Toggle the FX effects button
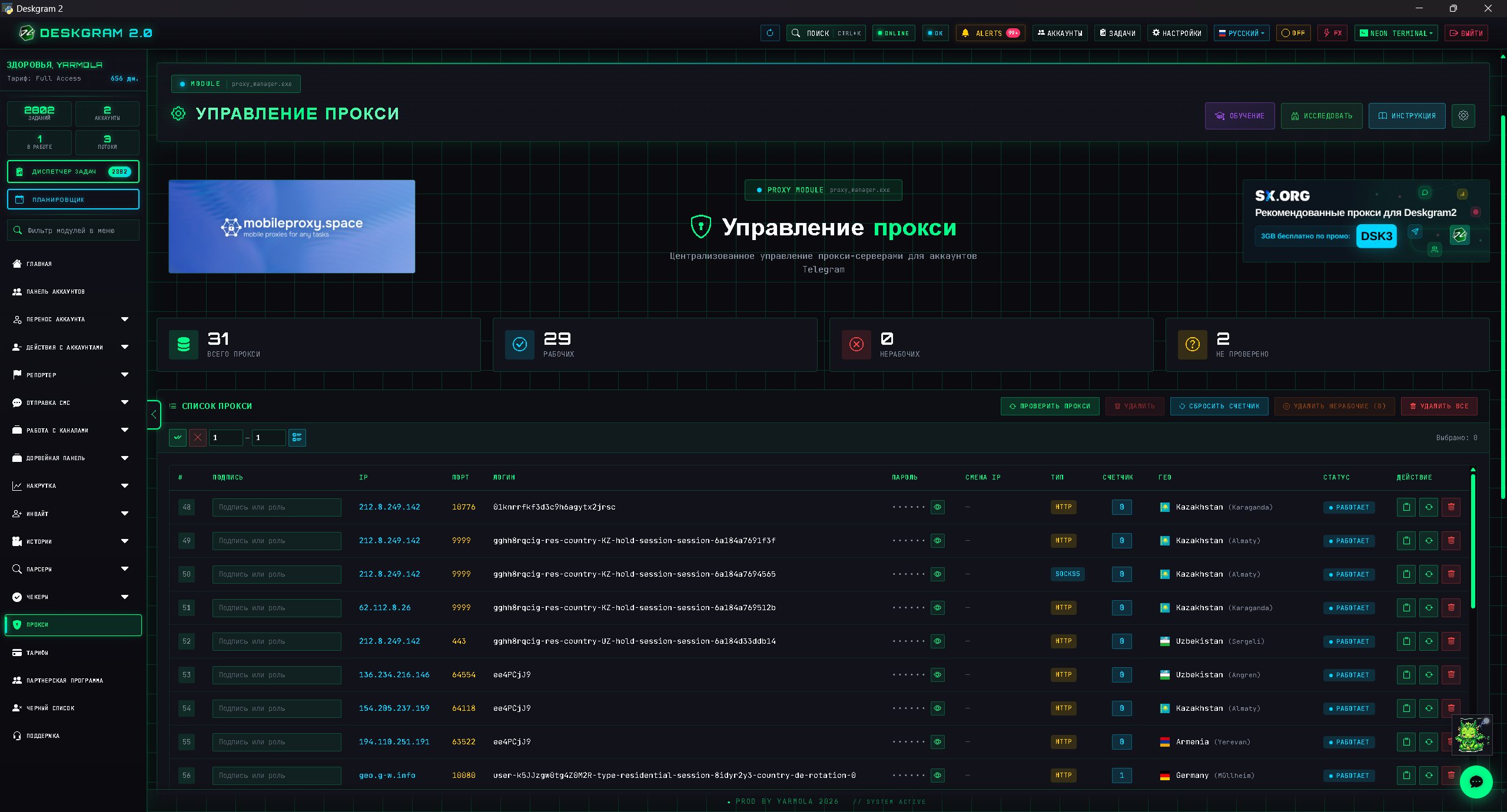This screenshot has width=1507, height=812. pyautogui.click(x=1333, y=33)
